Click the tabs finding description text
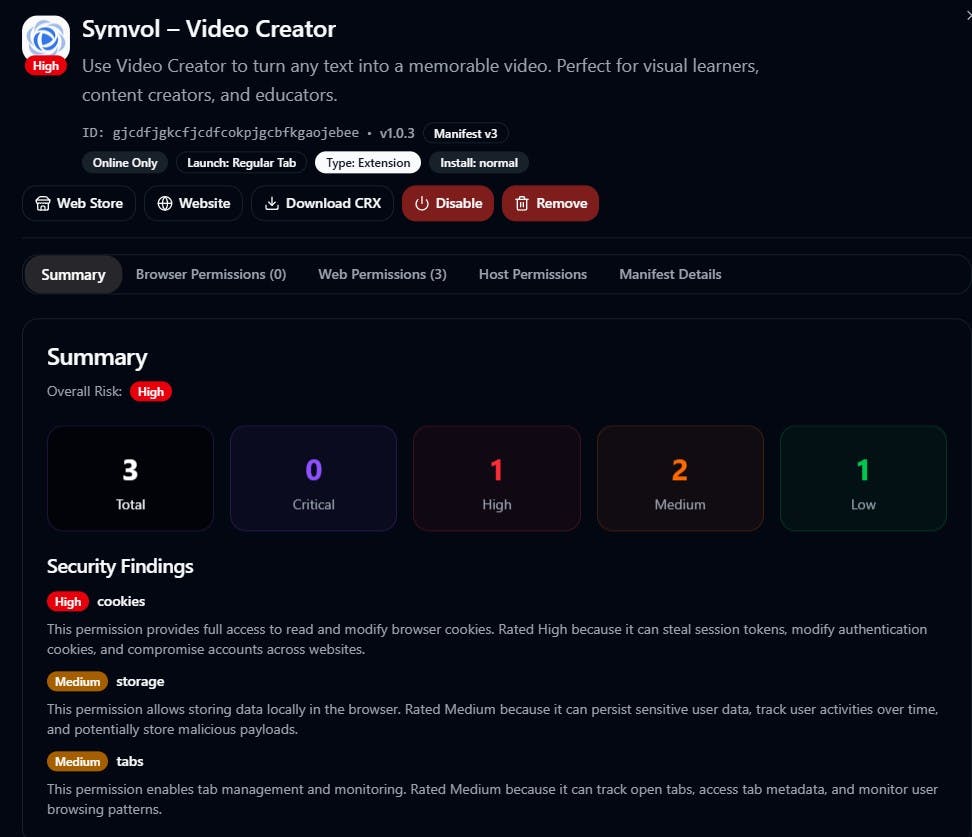The image size is (972, 837). point(492,799)
